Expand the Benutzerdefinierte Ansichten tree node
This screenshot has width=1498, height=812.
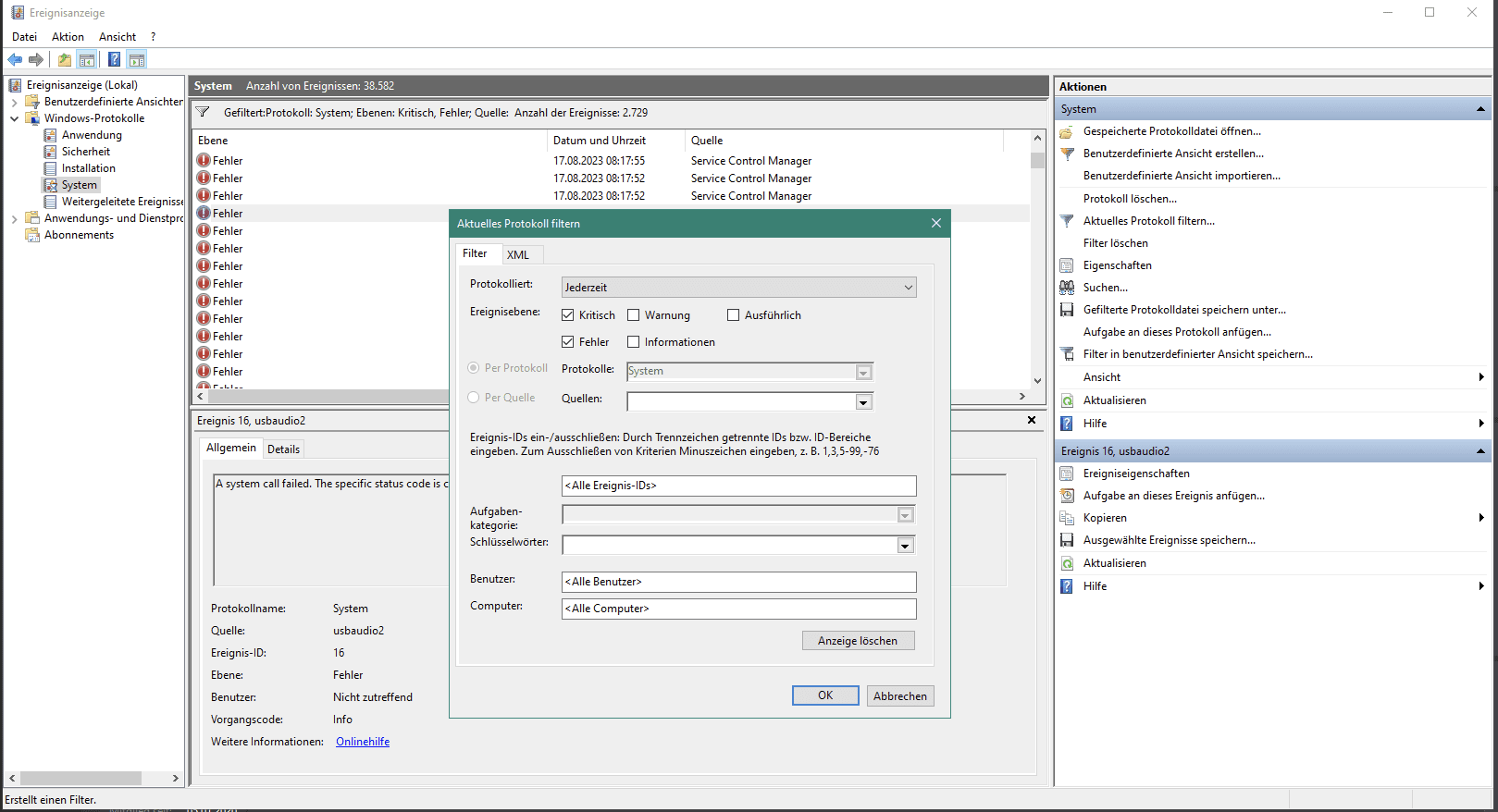pyautogui.click(x=15, y=102)
